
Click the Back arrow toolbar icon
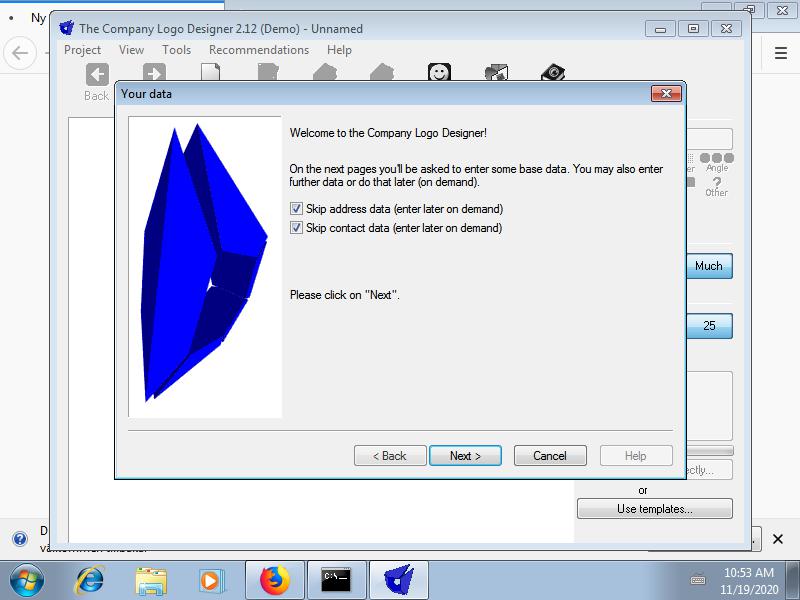point(97,74)
